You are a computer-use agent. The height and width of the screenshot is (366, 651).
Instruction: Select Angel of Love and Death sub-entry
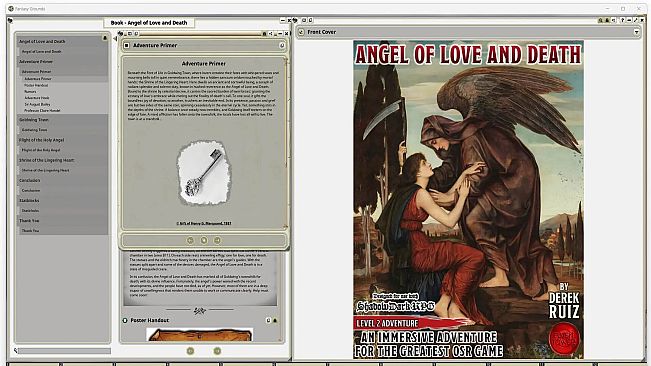[x=42, y=51]
